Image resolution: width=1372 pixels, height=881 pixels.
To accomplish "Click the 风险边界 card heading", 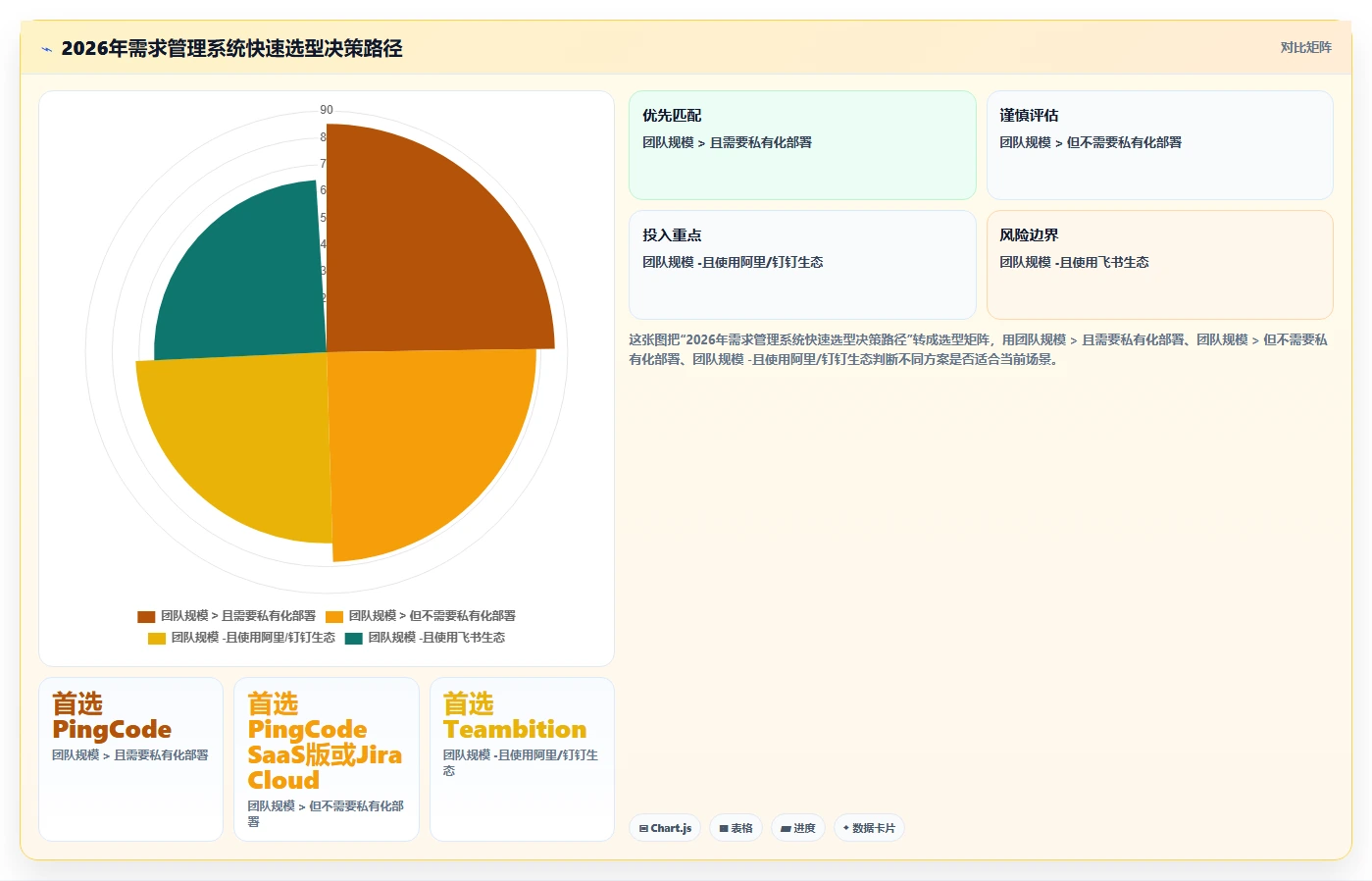I will (1029, 235).
